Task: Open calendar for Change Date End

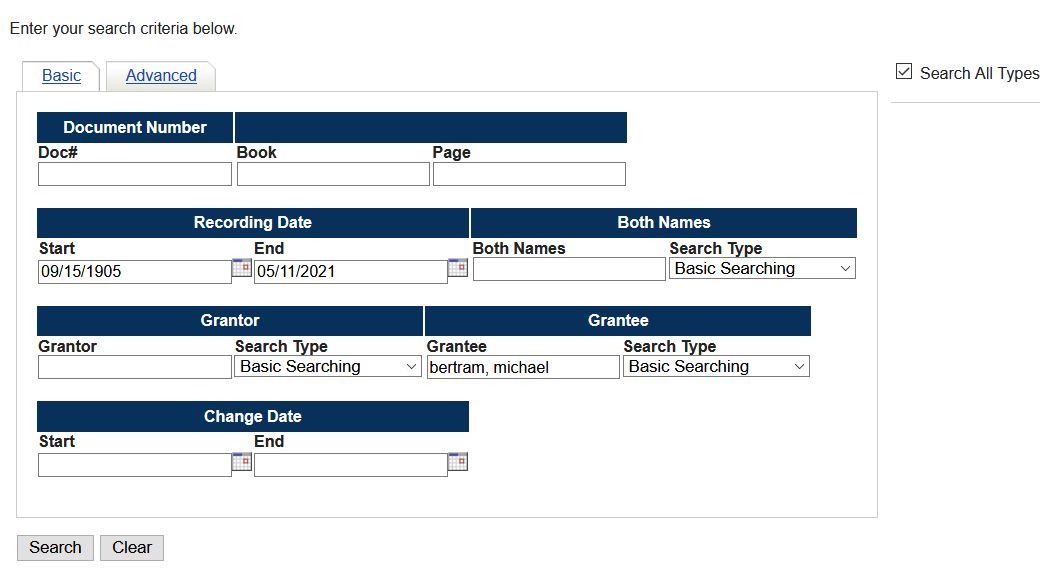Action: pos(457,462)
